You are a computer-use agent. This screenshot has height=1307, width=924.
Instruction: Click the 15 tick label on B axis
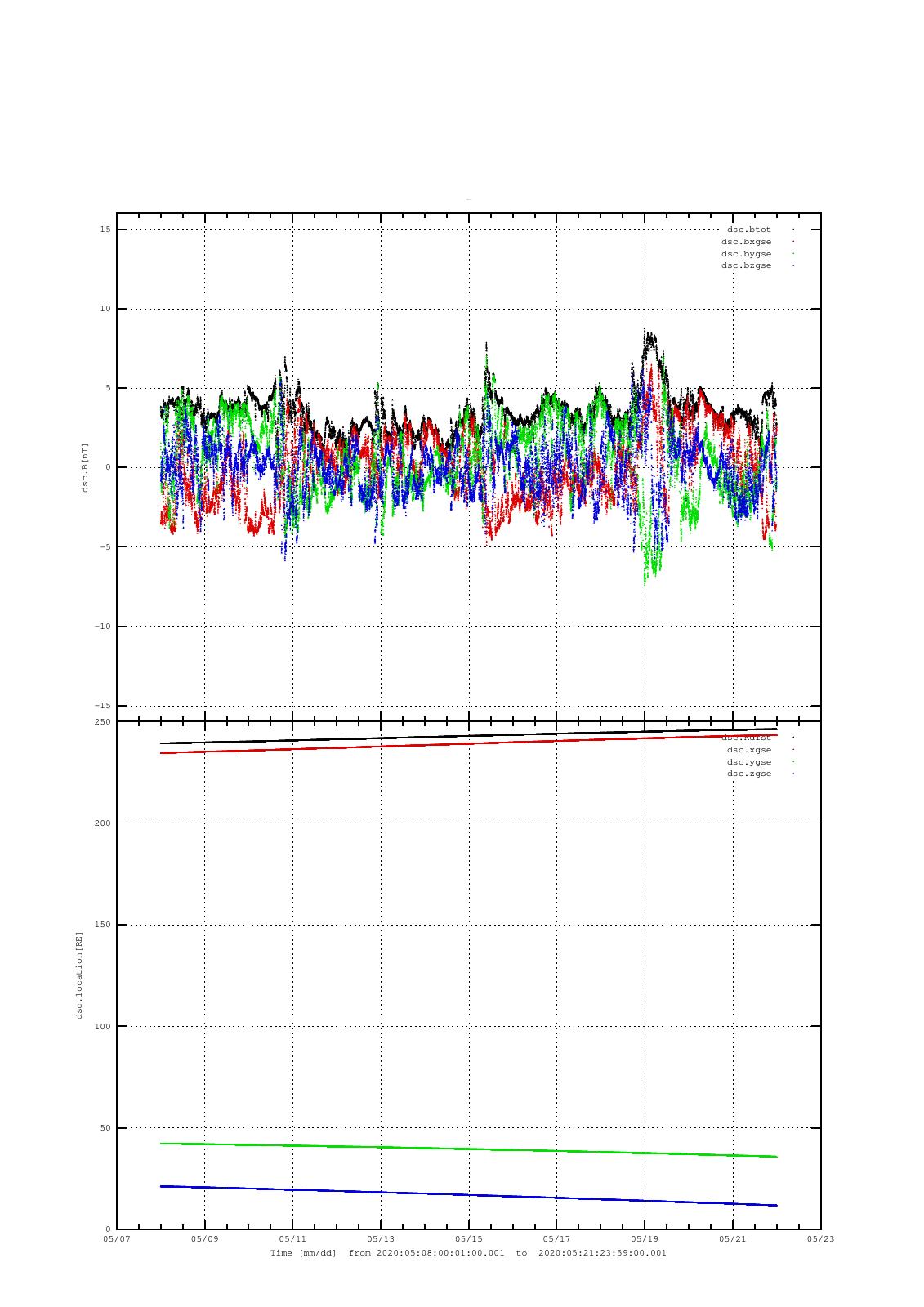click(x=105, y=230)
